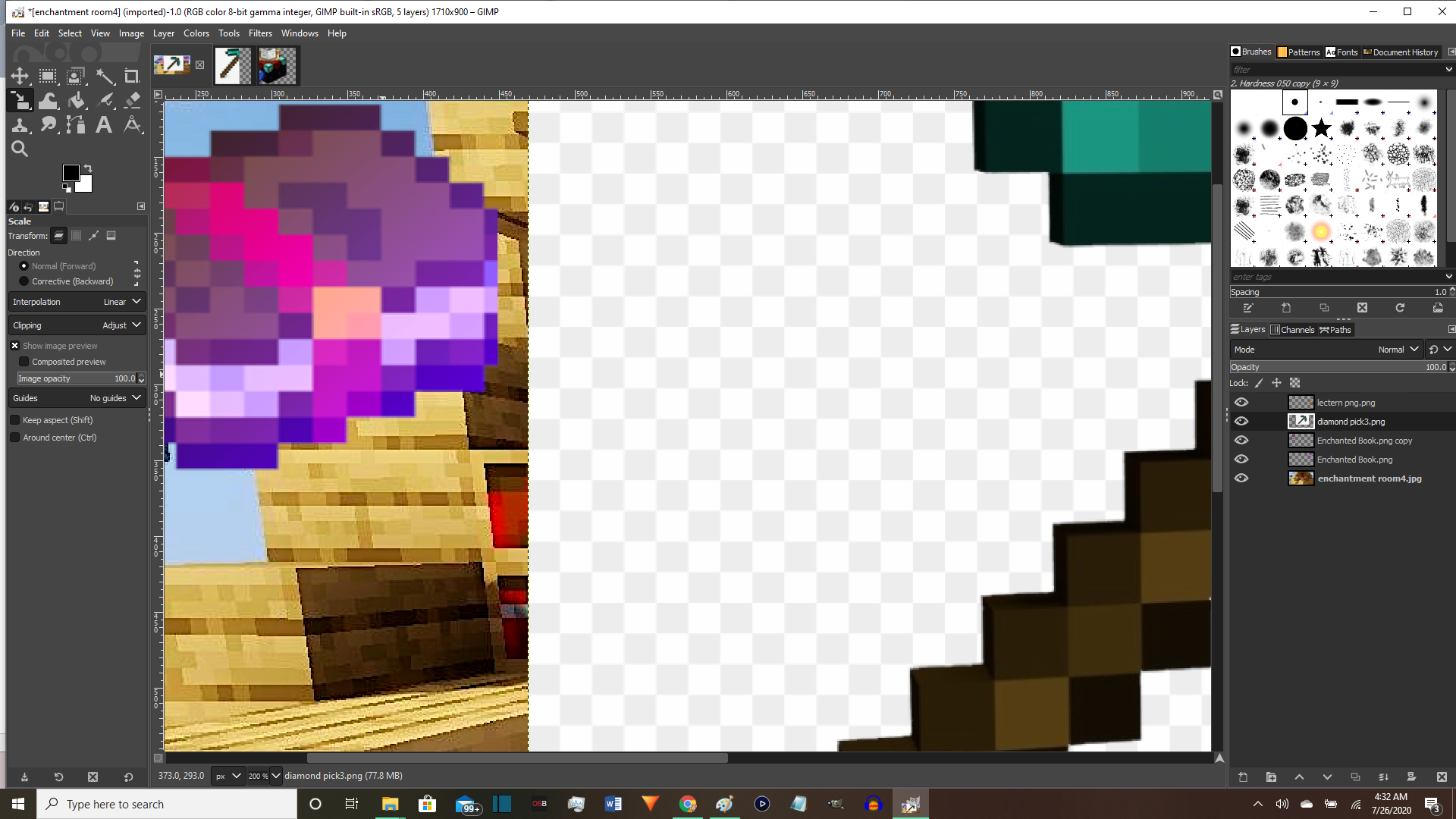Open the Colors menu
The image size is (1456, 819).
click(196, 33)
